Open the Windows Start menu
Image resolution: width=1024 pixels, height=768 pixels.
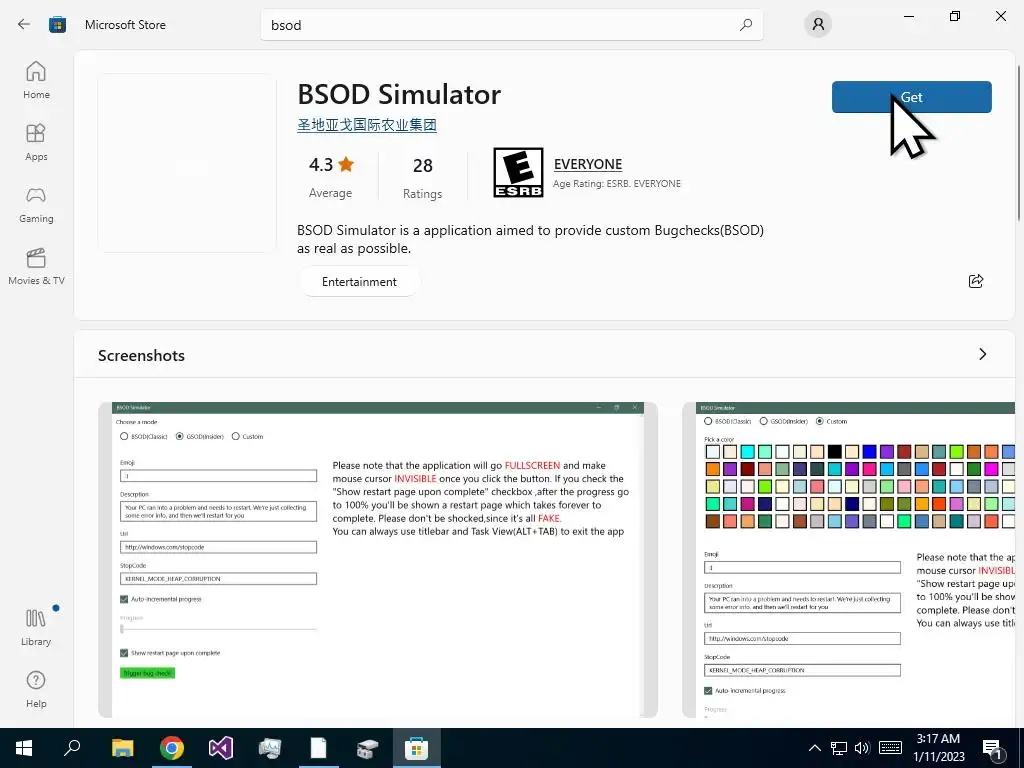click(24, 748)
